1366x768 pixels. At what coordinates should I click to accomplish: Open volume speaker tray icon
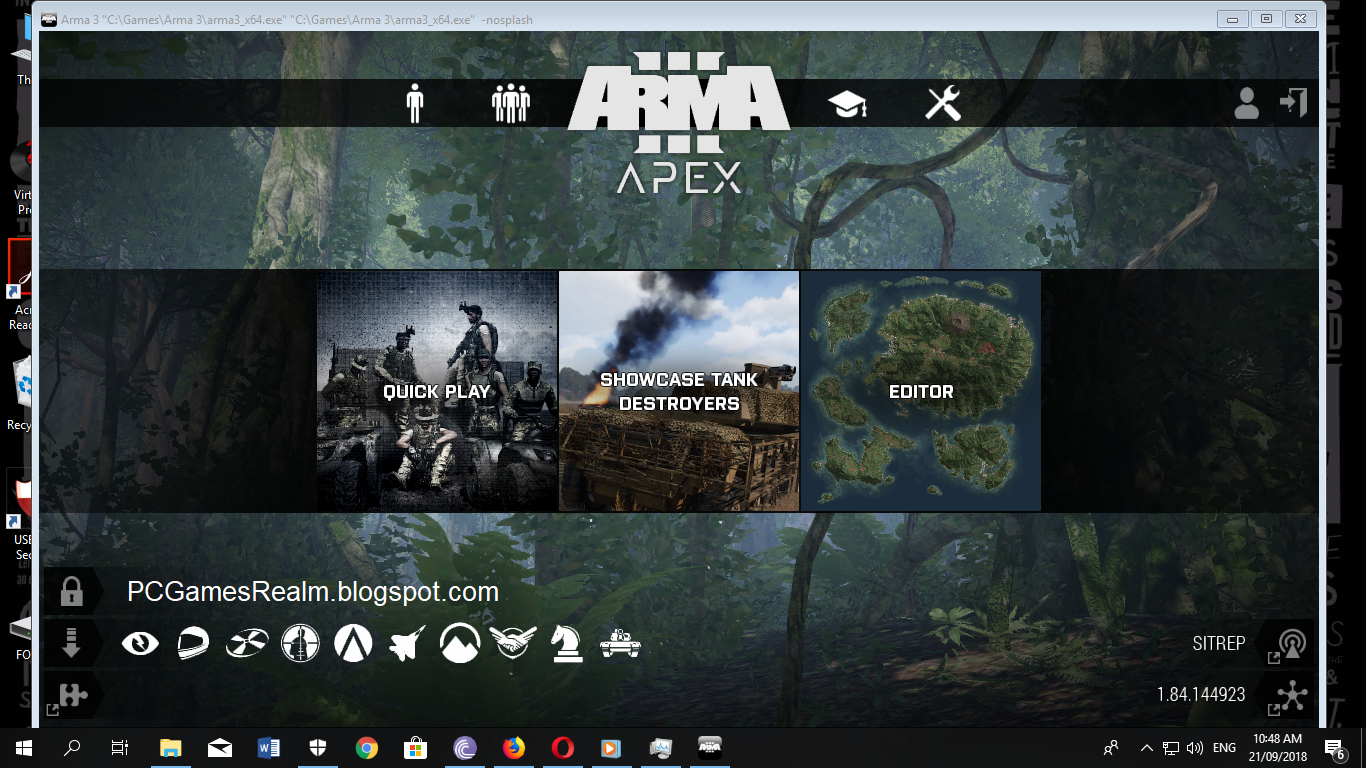pos(1194,747)
